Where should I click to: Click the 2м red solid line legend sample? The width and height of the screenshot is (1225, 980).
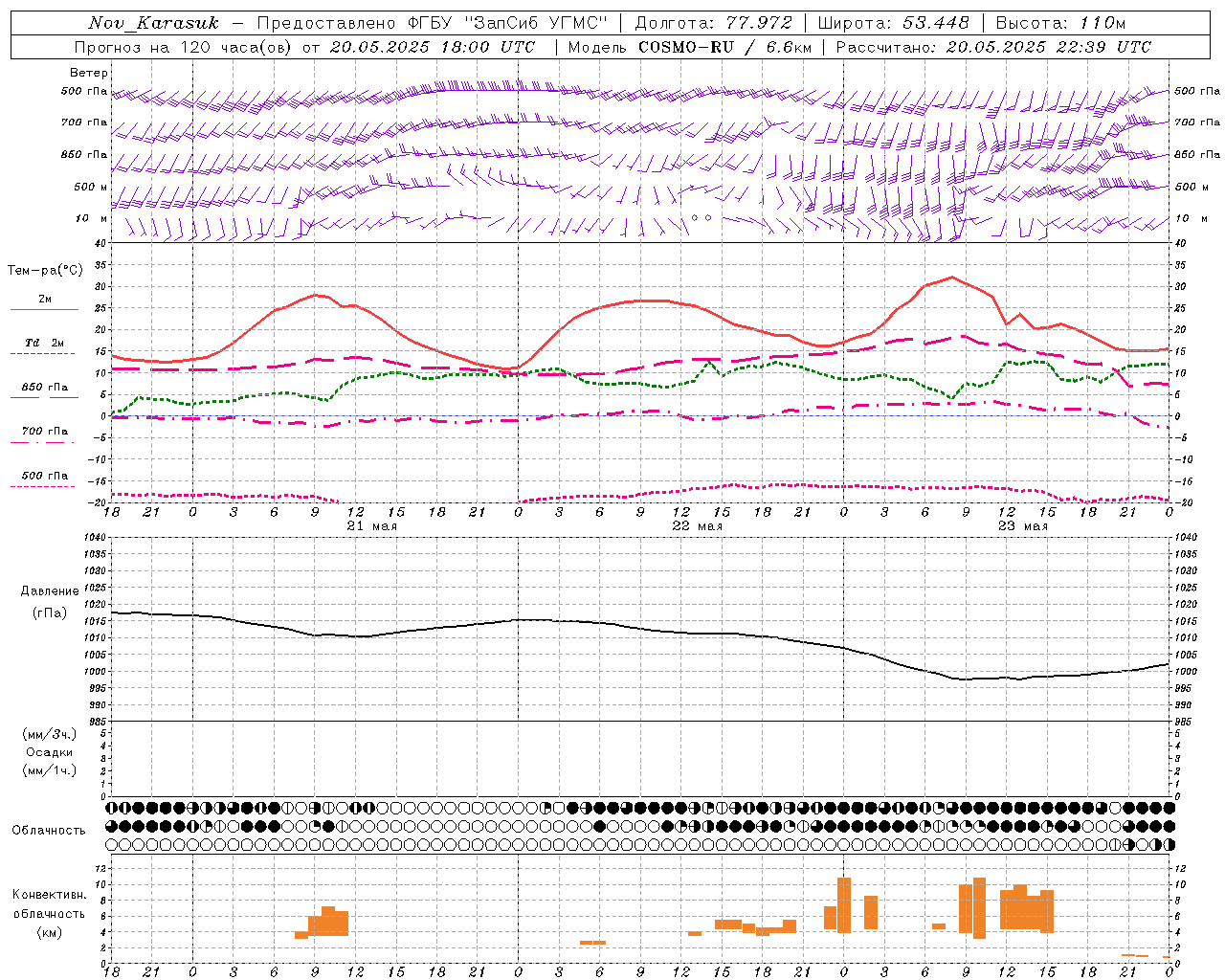pyautogui.click(x=44, y=309)
